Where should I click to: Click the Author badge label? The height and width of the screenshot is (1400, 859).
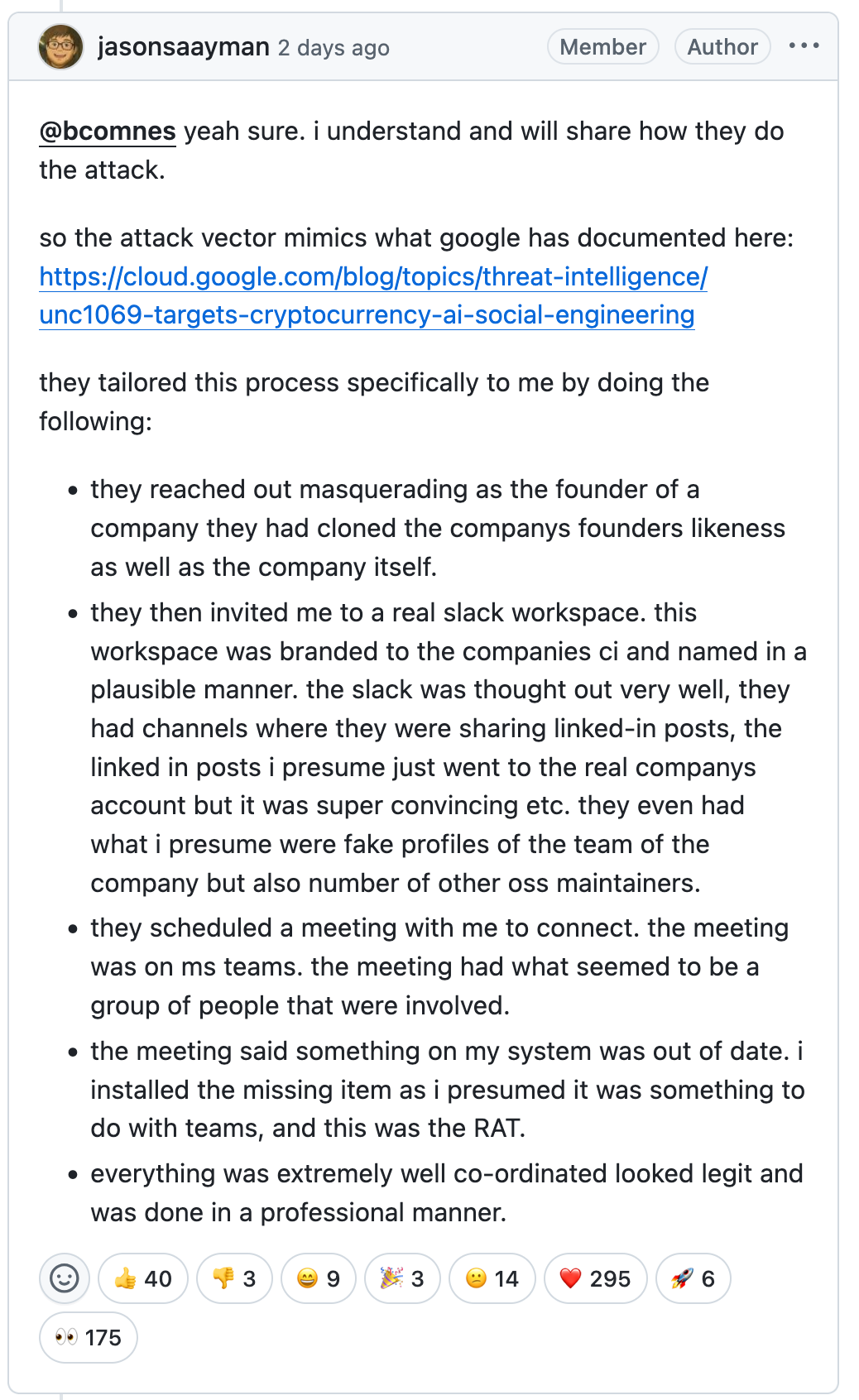pyautogui.click(x=722, y=46)
